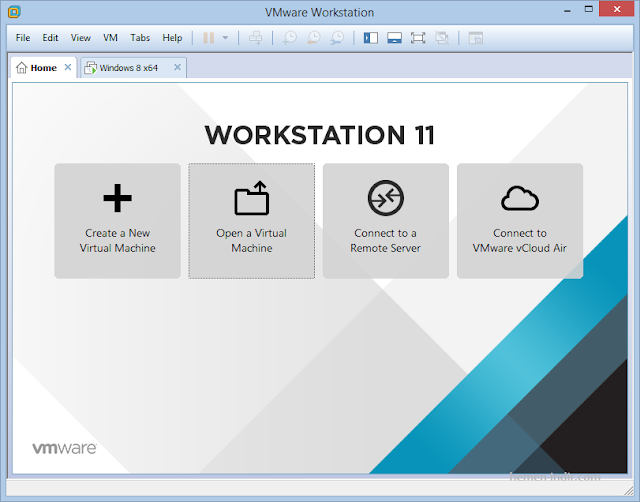Expand the power options dropdown arrow

[225, 38]
